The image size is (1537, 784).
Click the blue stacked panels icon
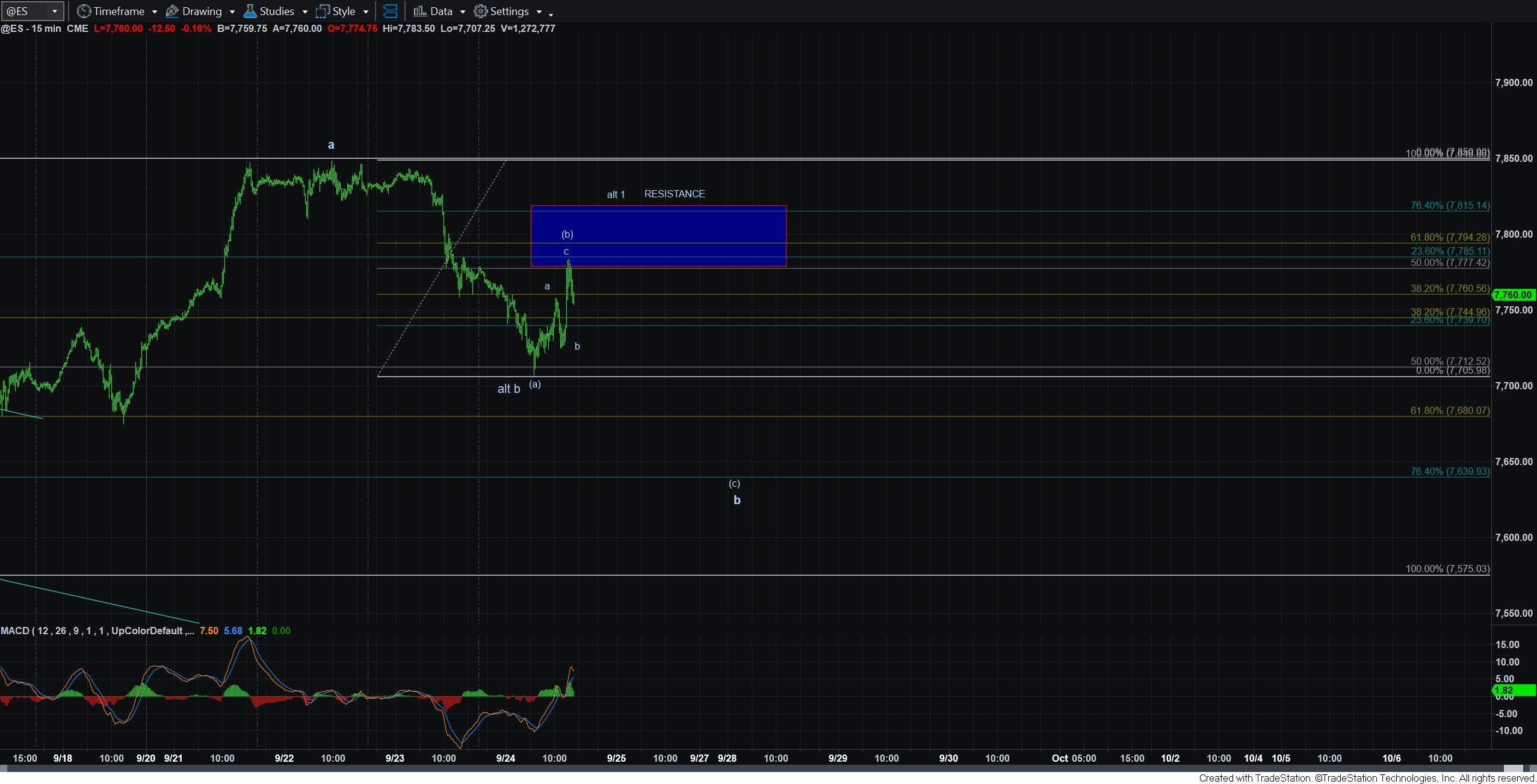390,11
